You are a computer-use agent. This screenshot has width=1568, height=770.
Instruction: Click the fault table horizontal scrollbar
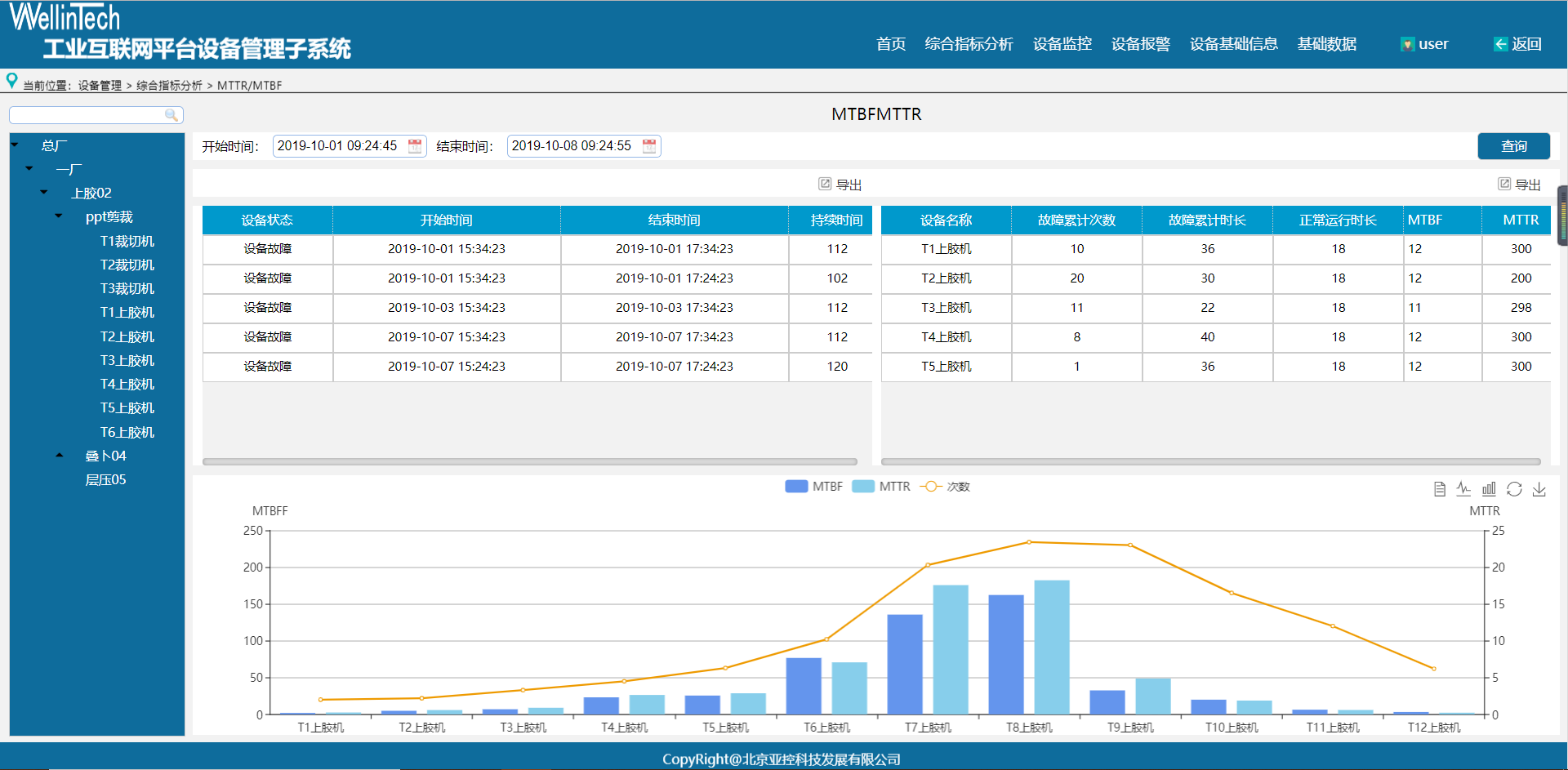[x=530, y=461]
